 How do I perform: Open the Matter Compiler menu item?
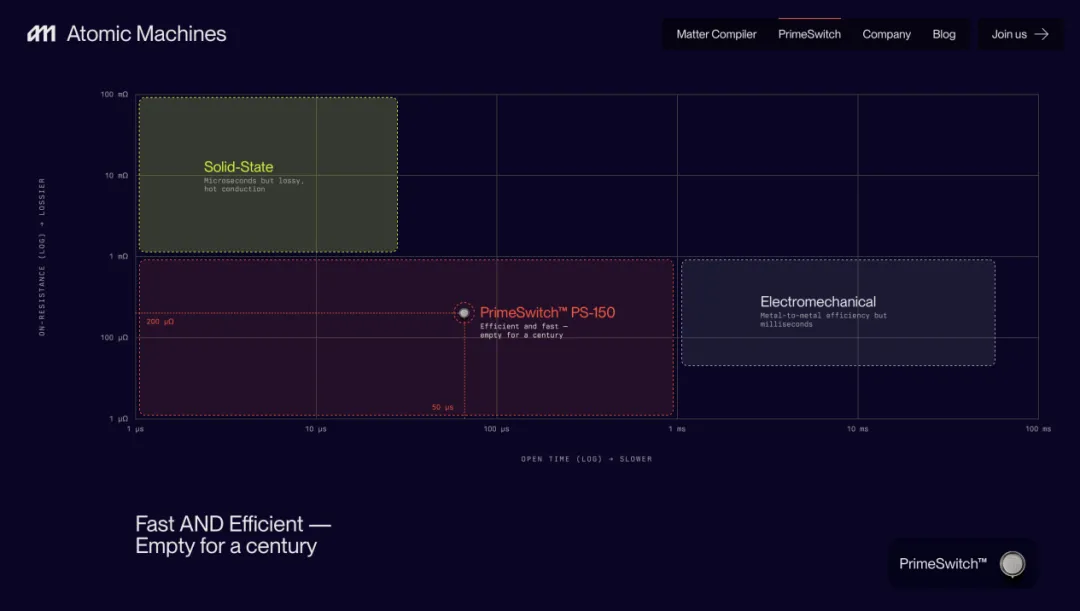pos(716,34)
